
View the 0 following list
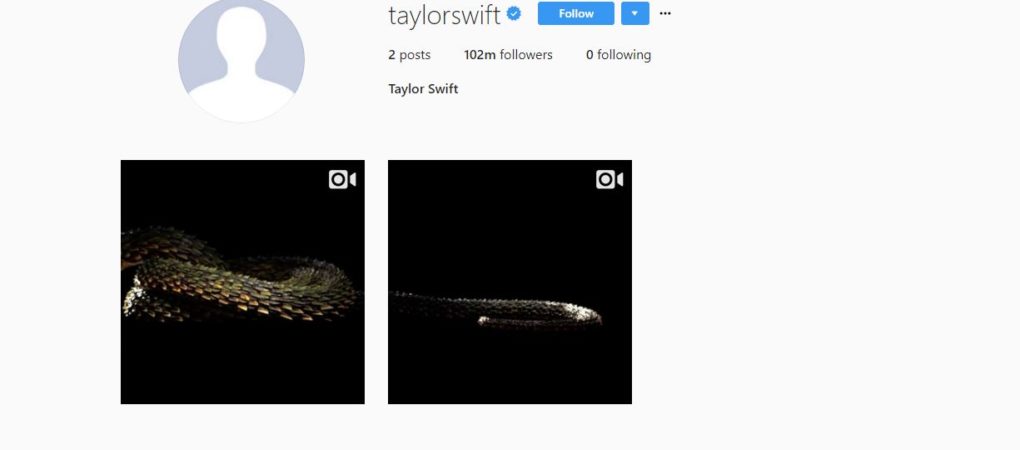(618, 55)
